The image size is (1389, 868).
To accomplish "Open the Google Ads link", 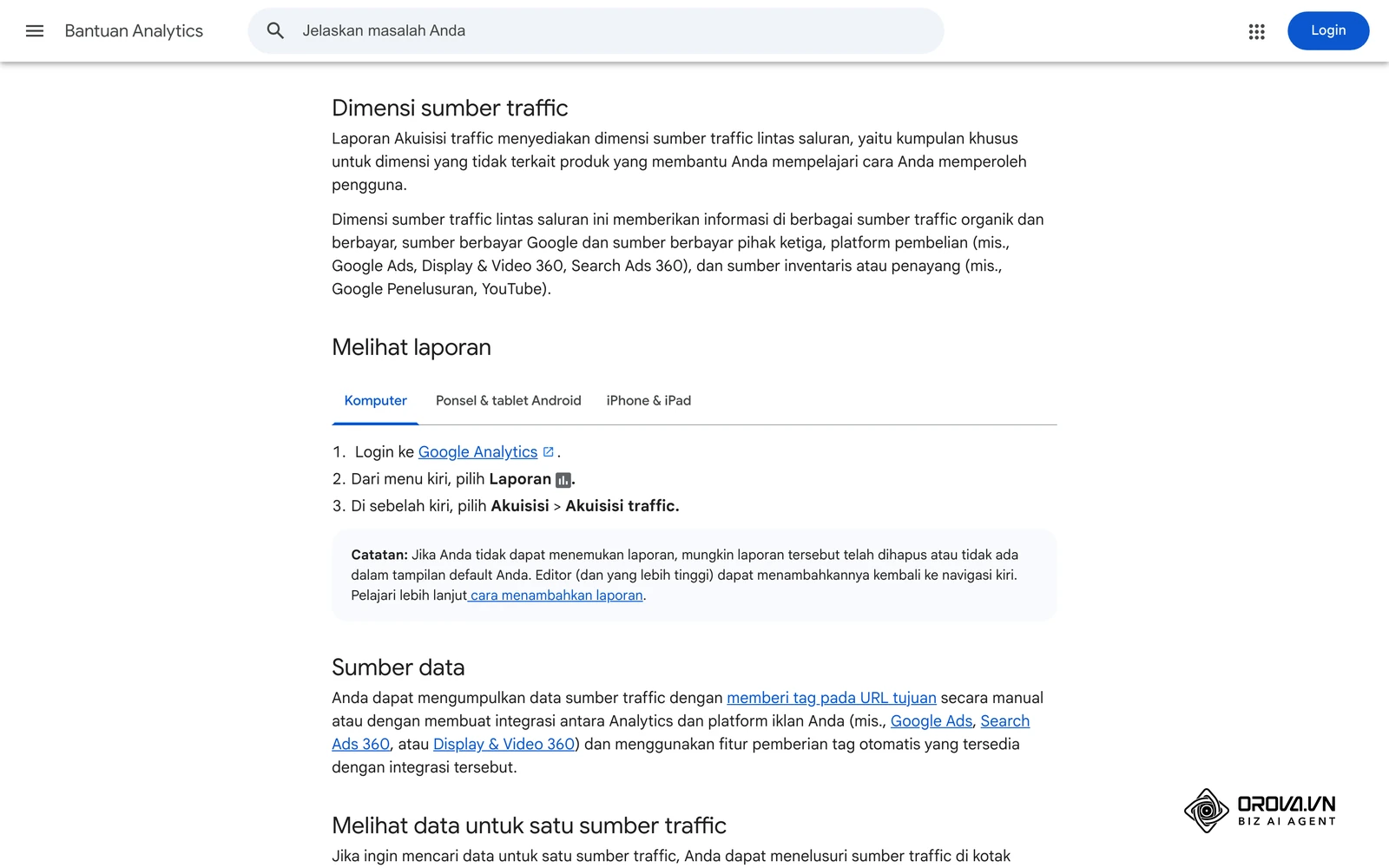I will point(931,721).
